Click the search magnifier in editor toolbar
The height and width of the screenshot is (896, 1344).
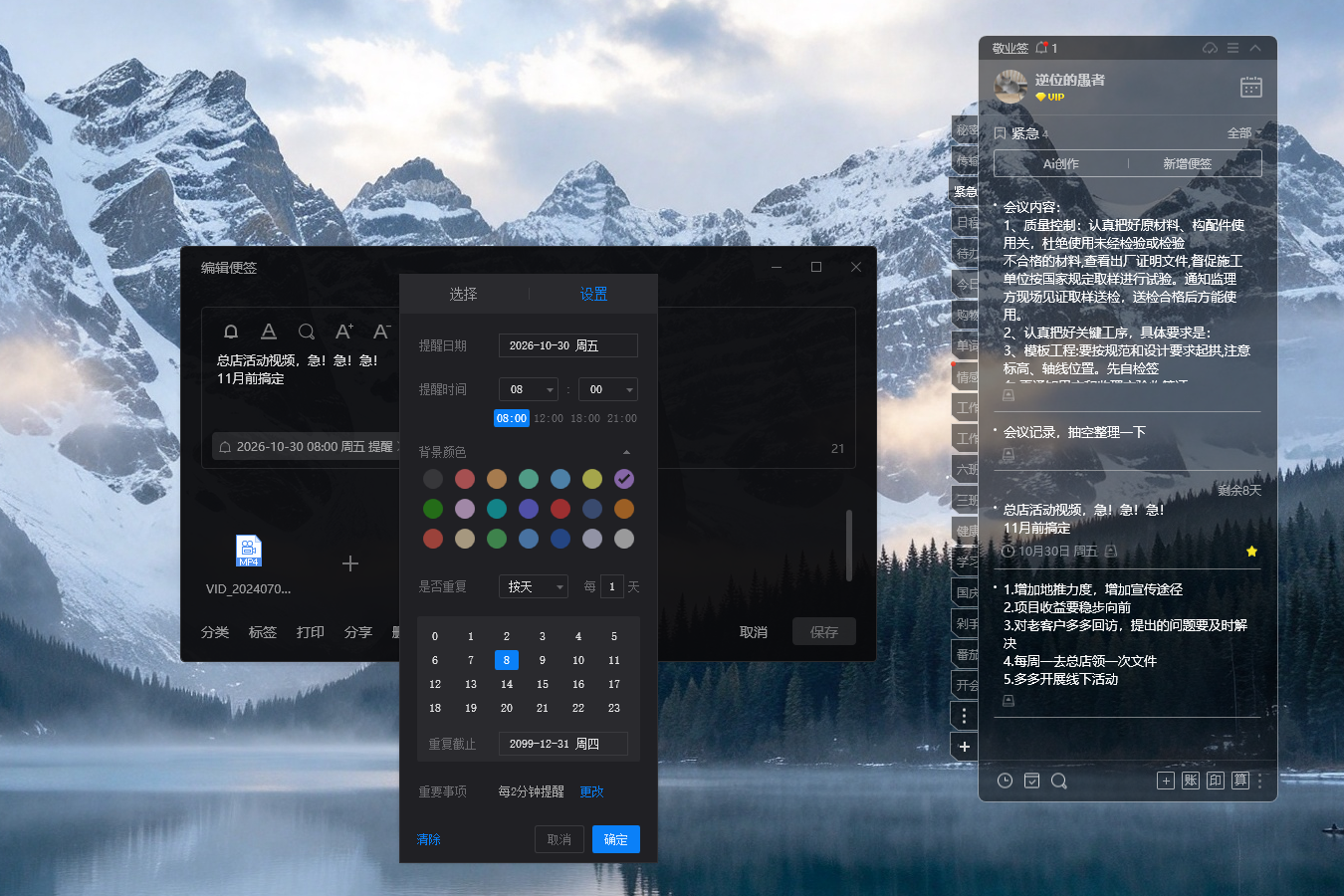click(x=307, y=332)
